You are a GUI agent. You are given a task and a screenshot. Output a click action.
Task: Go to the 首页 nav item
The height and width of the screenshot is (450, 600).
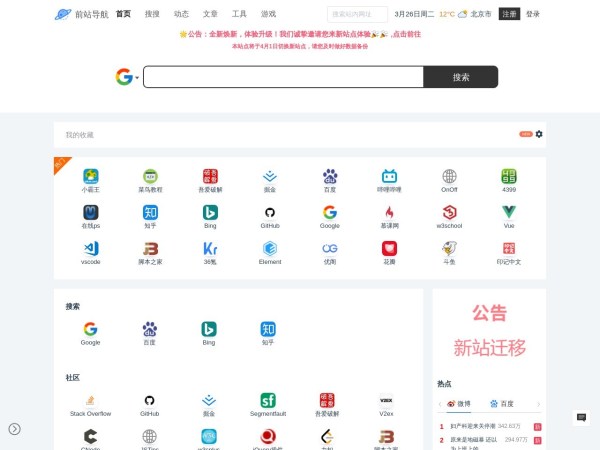click(x=123, y=14)
